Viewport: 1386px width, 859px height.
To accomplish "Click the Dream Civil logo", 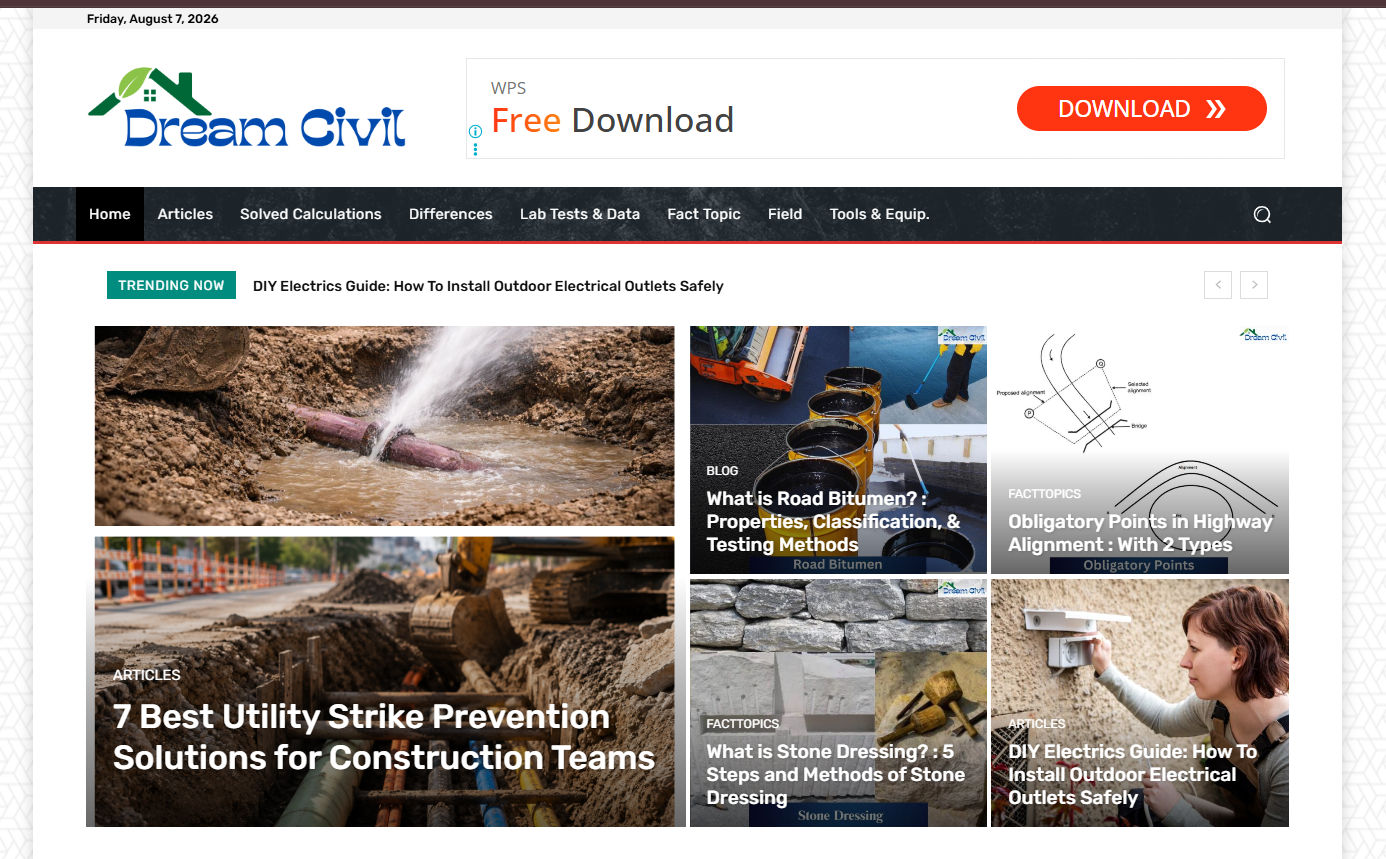I will [247, 108].
